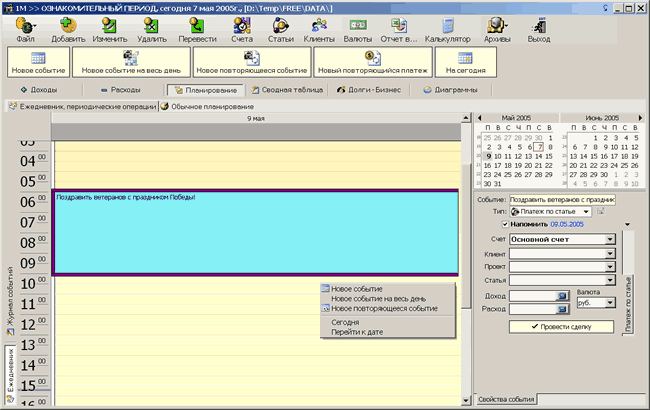Click the reminder date 09.05.2005 link
This screenshot has height=410, width=650.
pos(567,224)
